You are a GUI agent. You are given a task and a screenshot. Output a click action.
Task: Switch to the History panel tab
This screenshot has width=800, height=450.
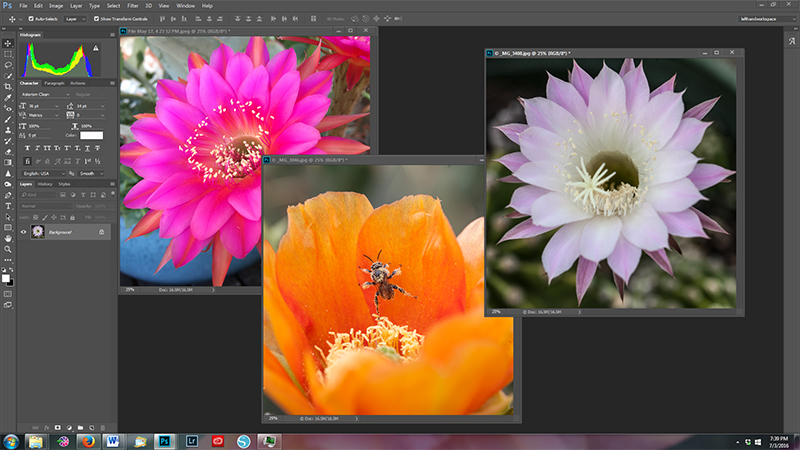click(44, 184)
